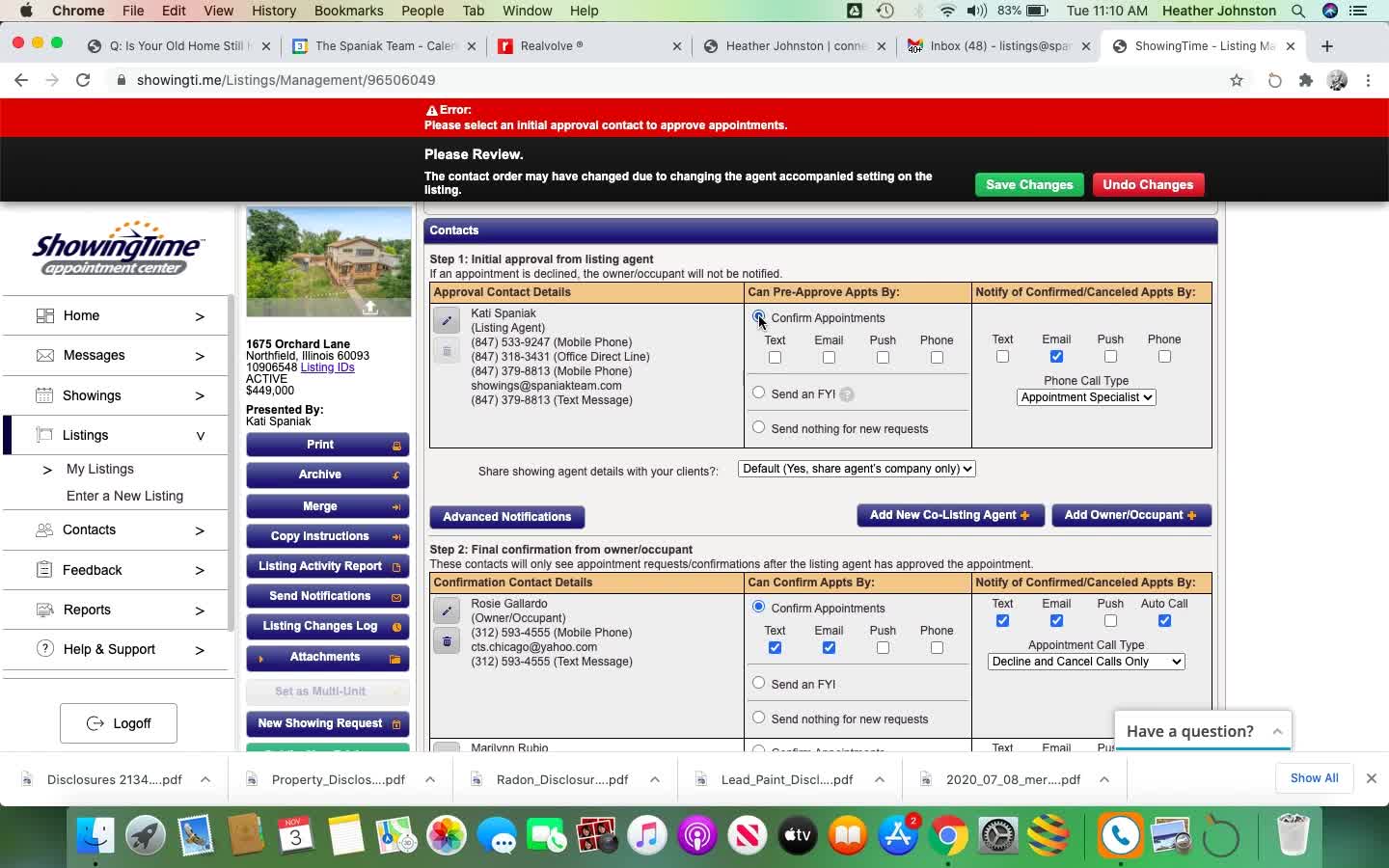
Task: Click Show All downloads
Action: (1314, 778)
